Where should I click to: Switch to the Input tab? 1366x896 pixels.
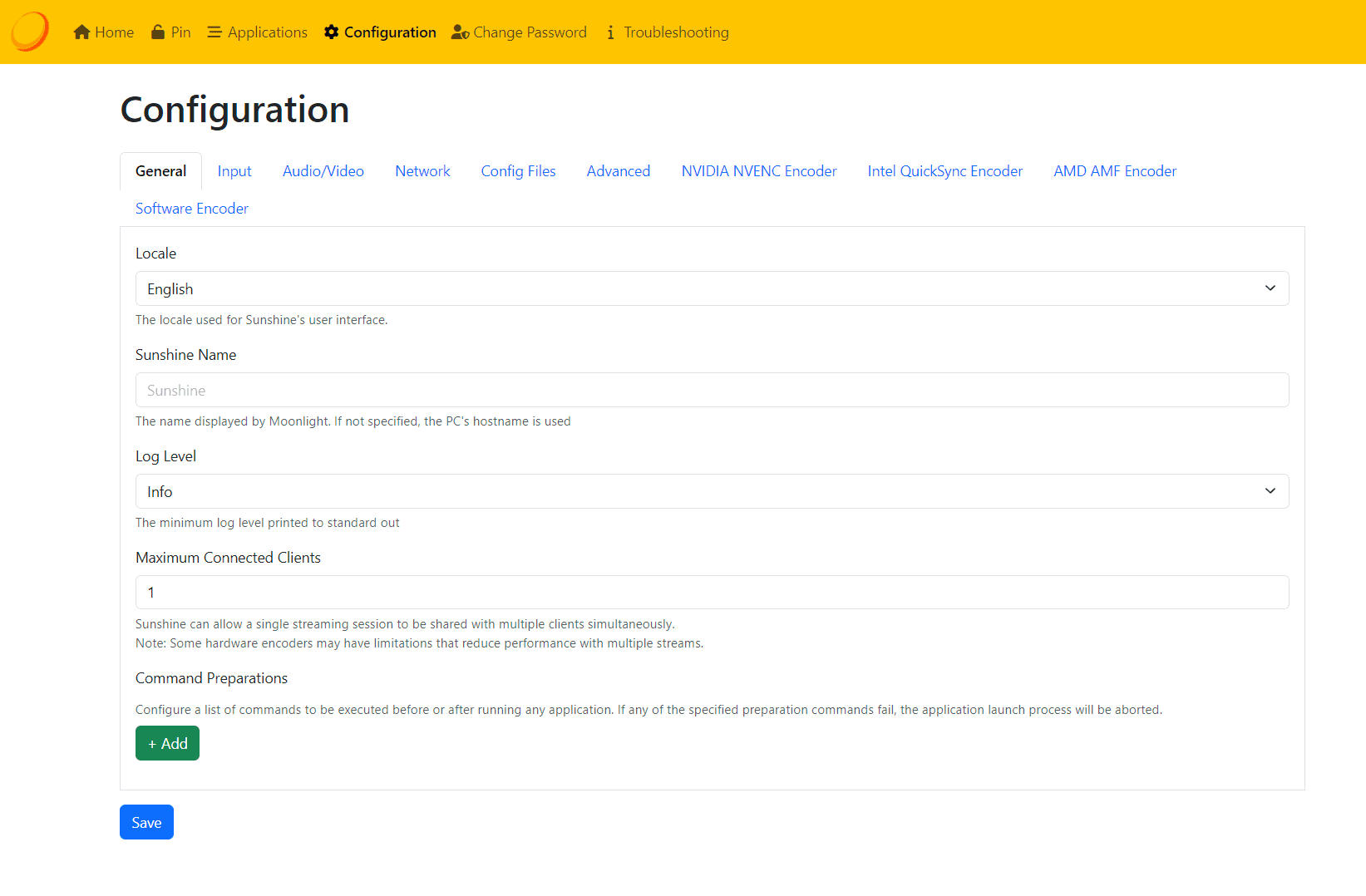[x=234, y=171]
